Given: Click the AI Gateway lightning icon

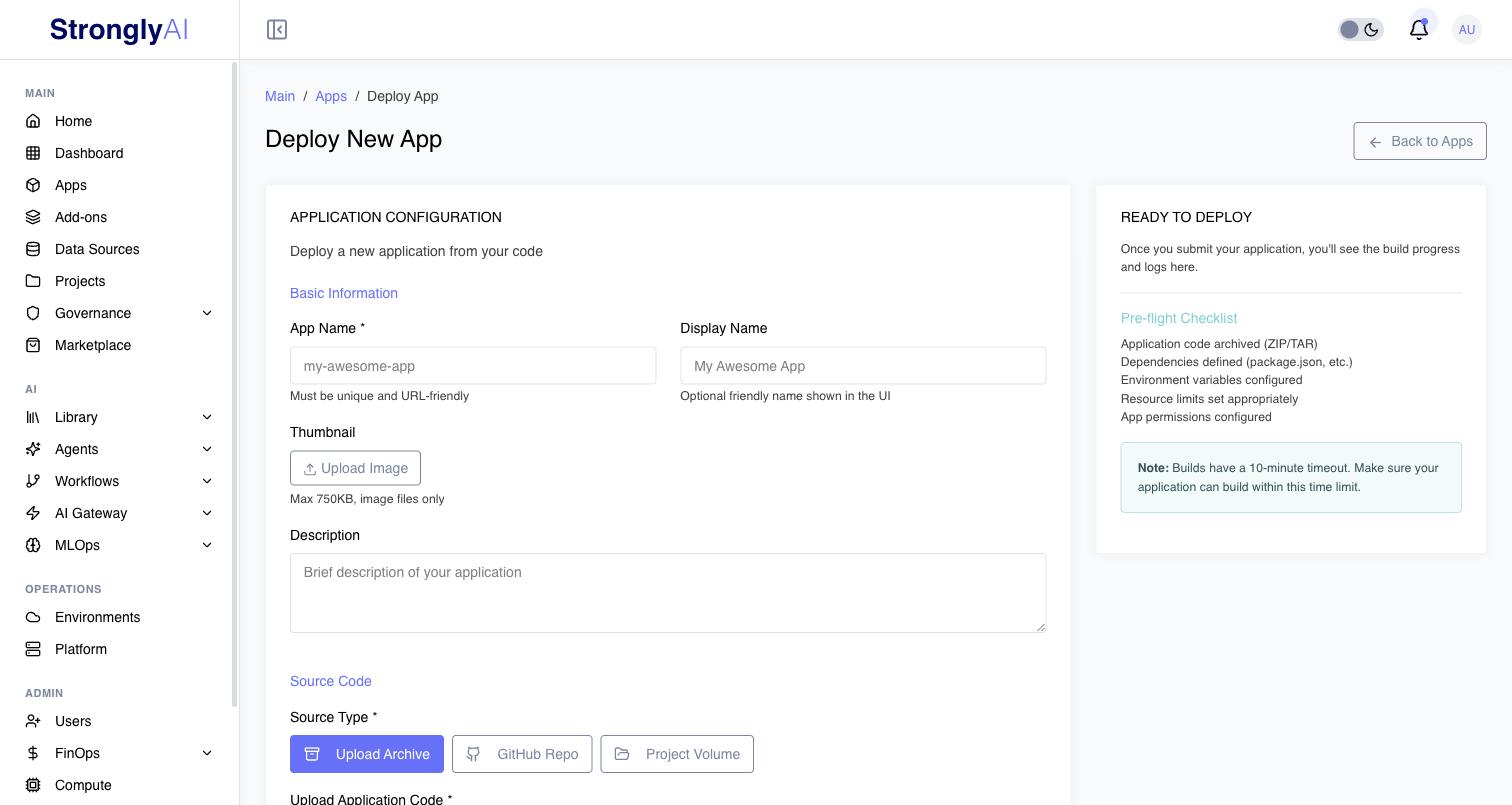Looking at the screenshot, I should [x=33, y=513].
